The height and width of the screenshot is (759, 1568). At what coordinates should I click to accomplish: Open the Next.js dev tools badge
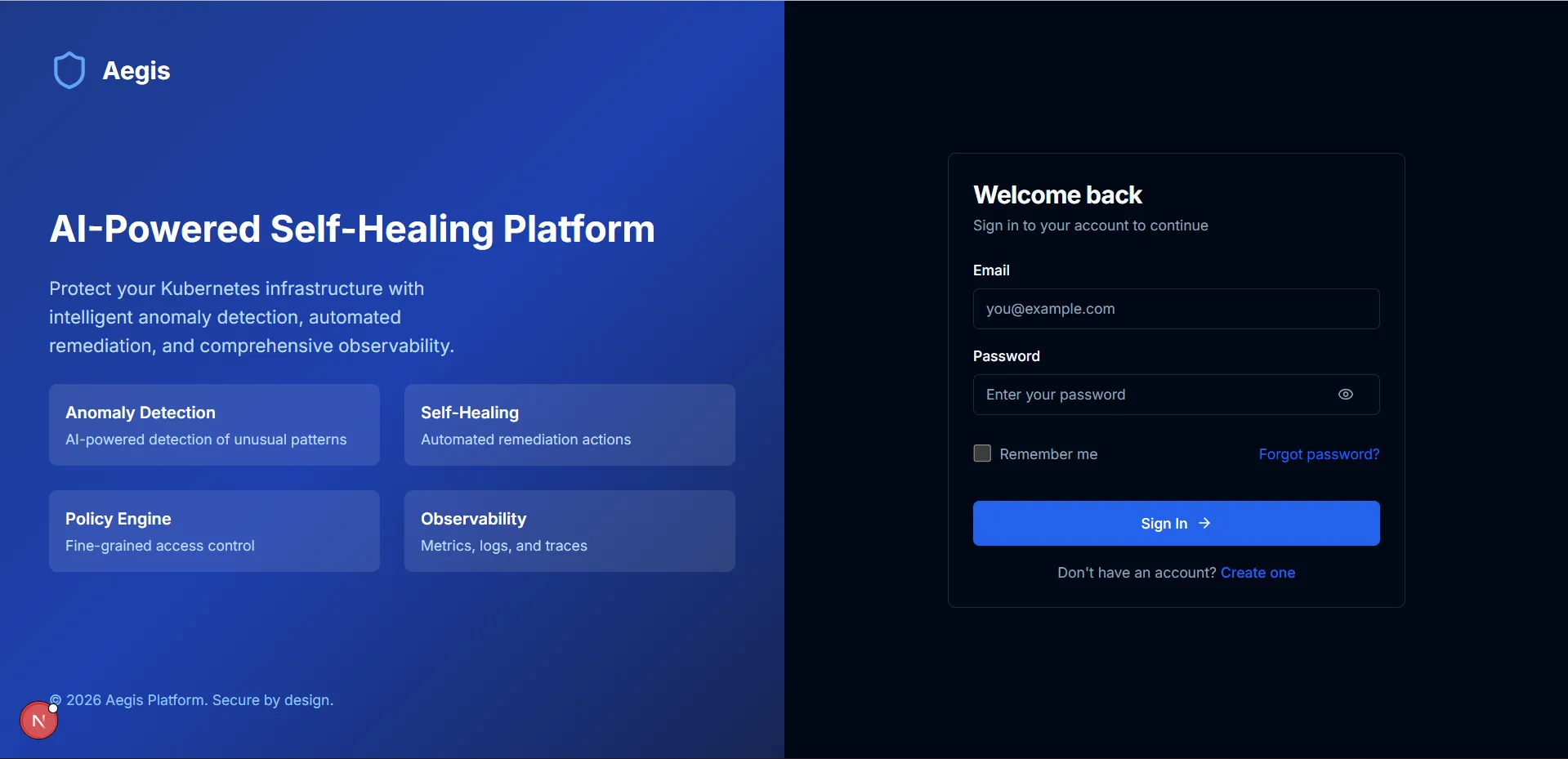click(x=38, y=721)
